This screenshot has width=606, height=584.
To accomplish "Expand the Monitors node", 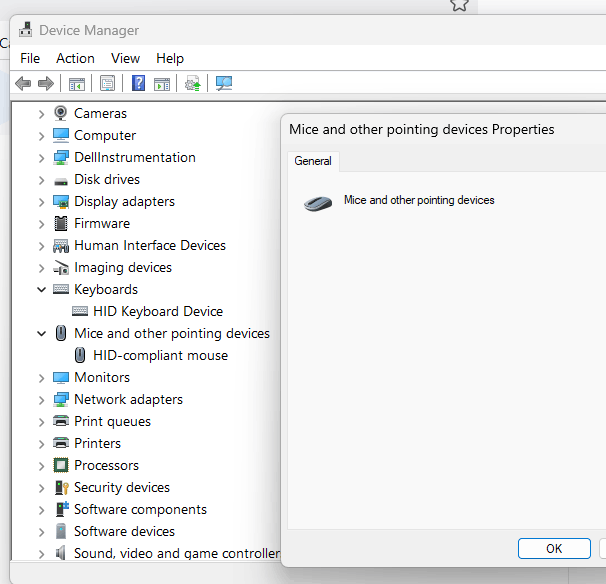I will pyautogui.click(x=41, y=378).
